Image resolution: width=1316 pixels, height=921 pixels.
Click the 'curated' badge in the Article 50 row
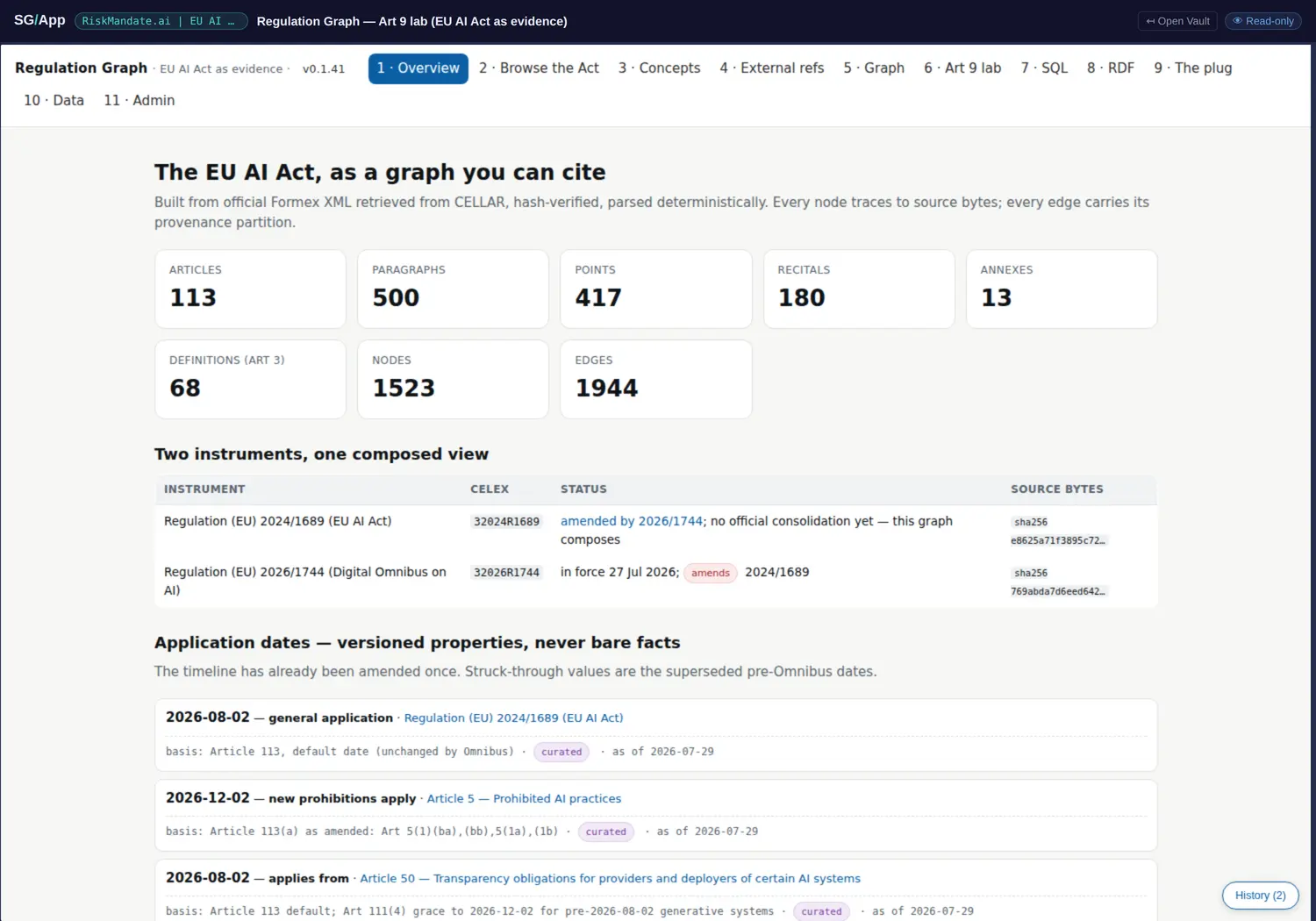[821, 911]
